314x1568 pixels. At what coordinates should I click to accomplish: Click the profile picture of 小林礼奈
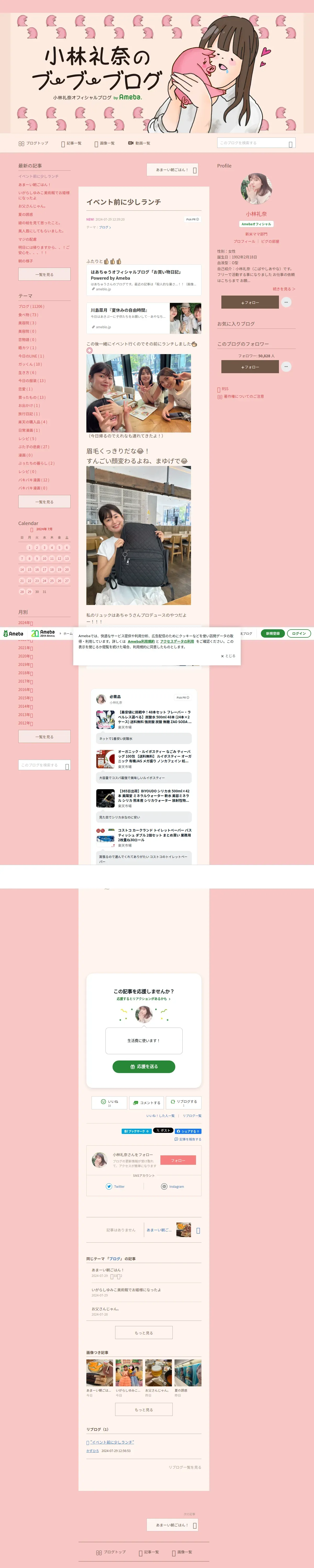pyautogui.click(x=256, y=189)
